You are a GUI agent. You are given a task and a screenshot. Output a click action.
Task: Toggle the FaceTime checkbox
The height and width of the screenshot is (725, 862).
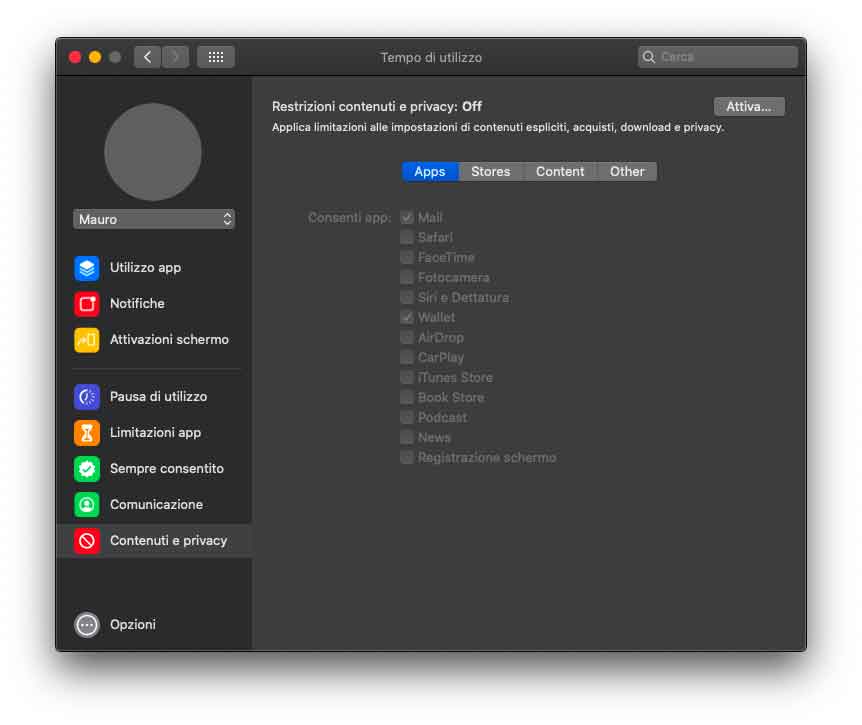pyautogui.click(x=407, y=258)
